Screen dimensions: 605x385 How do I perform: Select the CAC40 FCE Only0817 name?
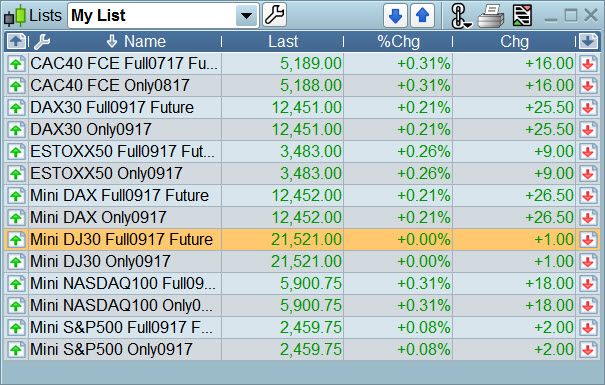[x=110, y=86]
